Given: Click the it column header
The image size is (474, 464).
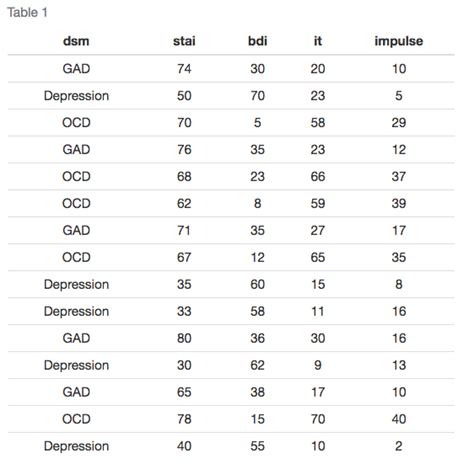Looking at the screenshot, I should tap(318, 41).
